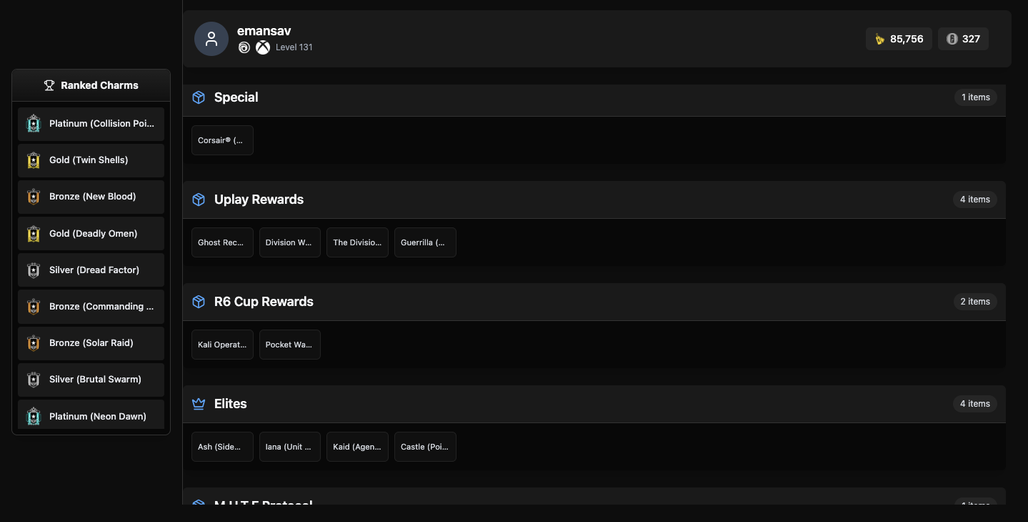Click the Xbox platform icon

coord(262,47)
